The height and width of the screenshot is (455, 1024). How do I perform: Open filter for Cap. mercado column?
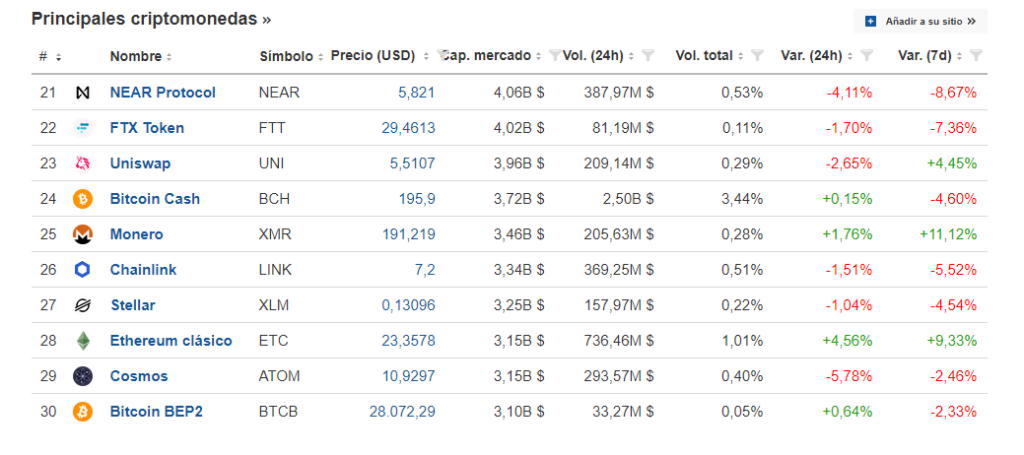tap(554, 55)
